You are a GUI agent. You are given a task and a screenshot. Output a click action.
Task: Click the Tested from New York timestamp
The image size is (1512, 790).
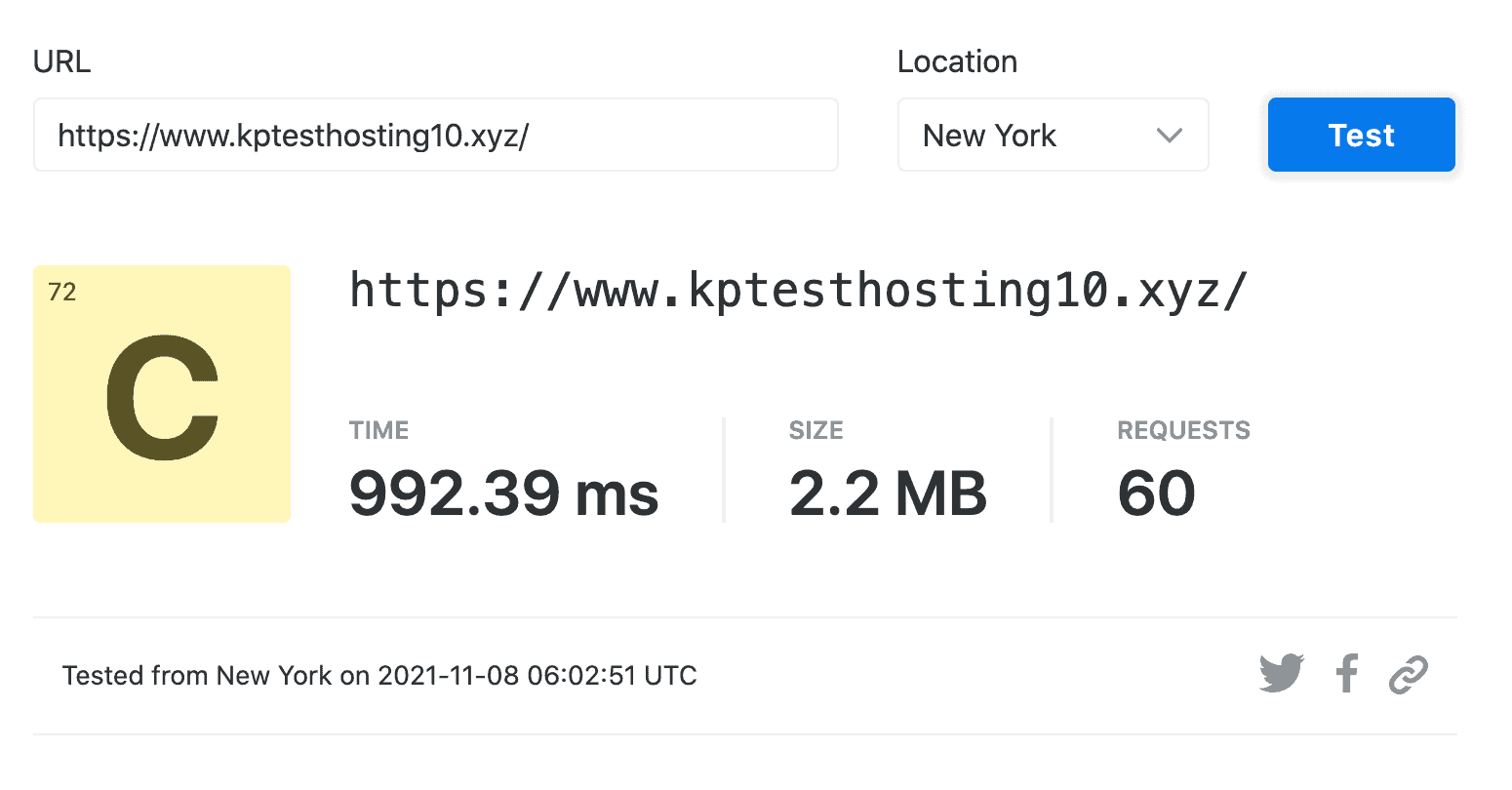pyautogui.click(x=379, y=676)
